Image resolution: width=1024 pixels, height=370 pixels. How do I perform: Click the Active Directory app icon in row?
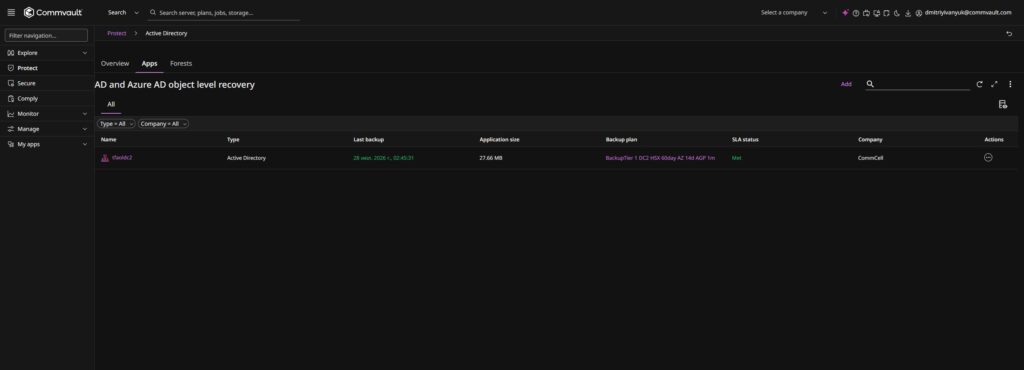pyautogui.click(x=104, y=157)
